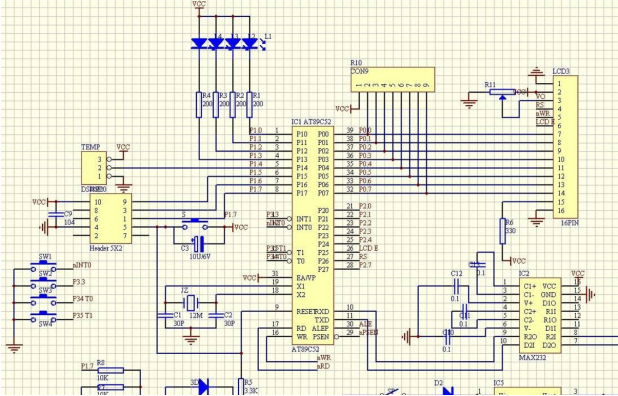Select the CON9 resistor pack R10
The width and height of the screenshot is (618, 396).
point(393,80)
